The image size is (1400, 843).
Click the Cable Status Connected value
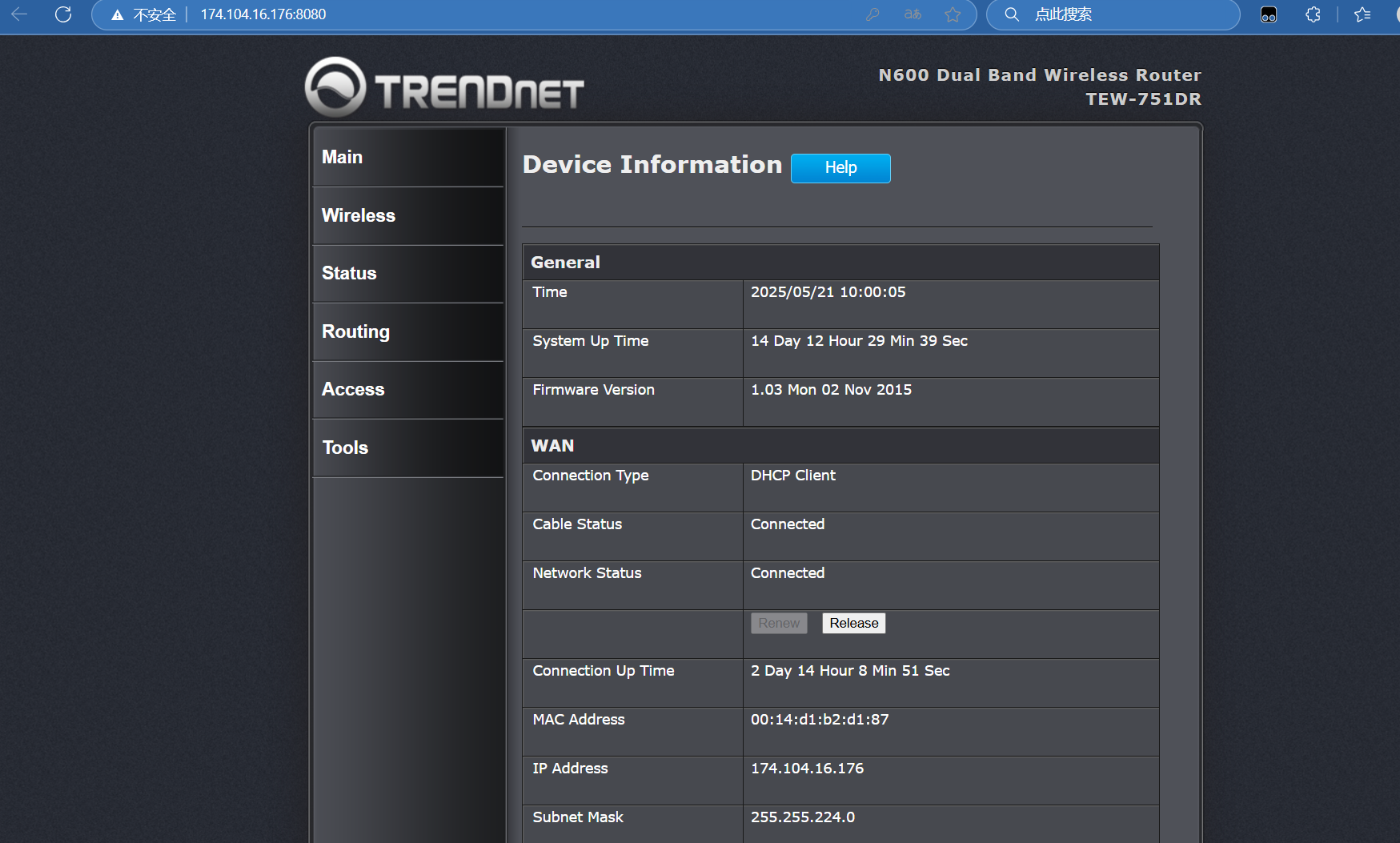tap(788, 524)
